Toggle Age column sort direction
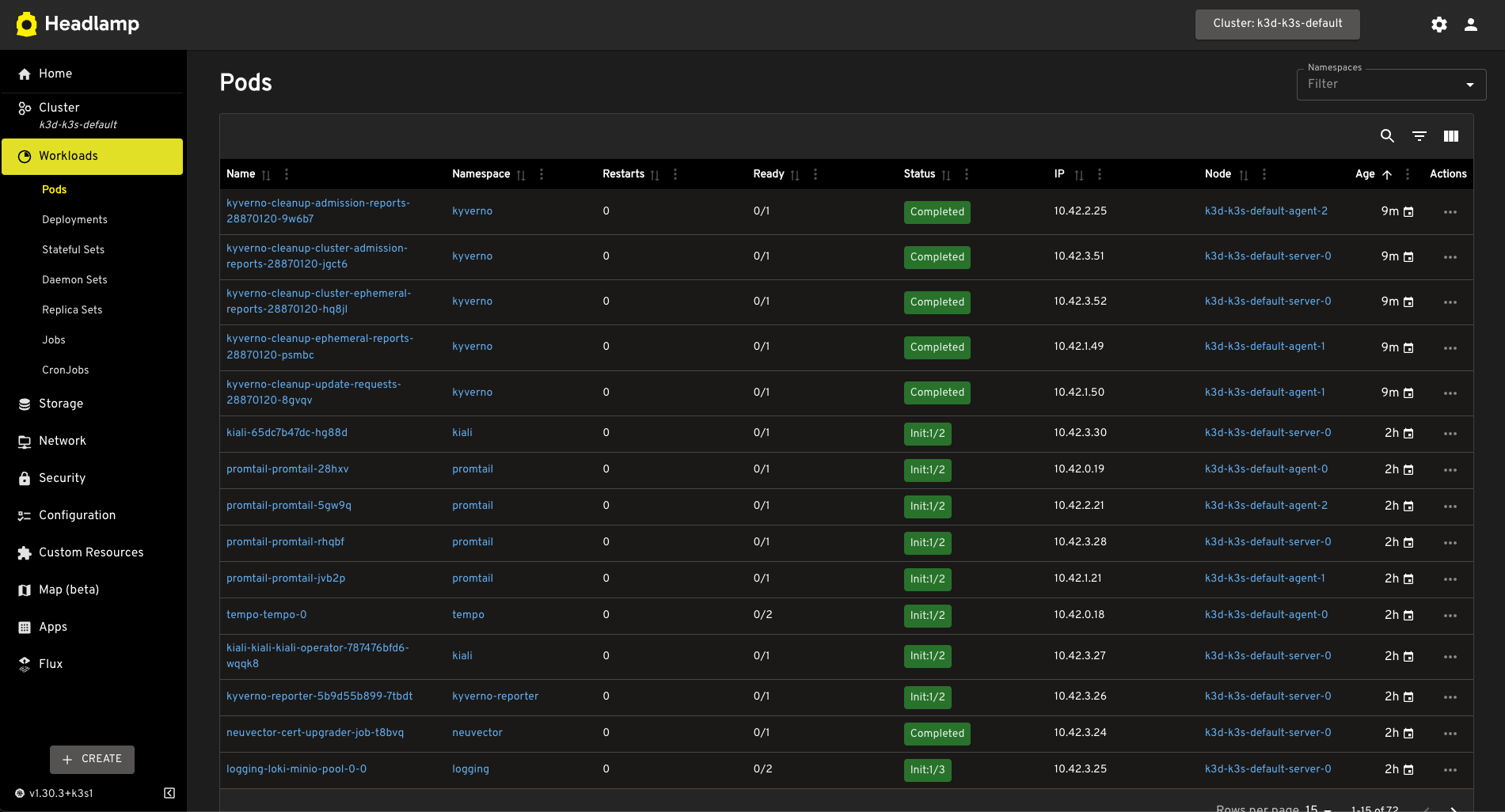1505x812 pixels. pos(1386,175)
